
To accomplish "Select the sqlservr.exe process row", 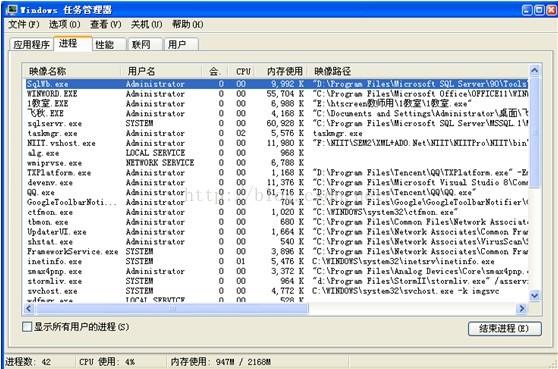I will [x=277, y=123].
